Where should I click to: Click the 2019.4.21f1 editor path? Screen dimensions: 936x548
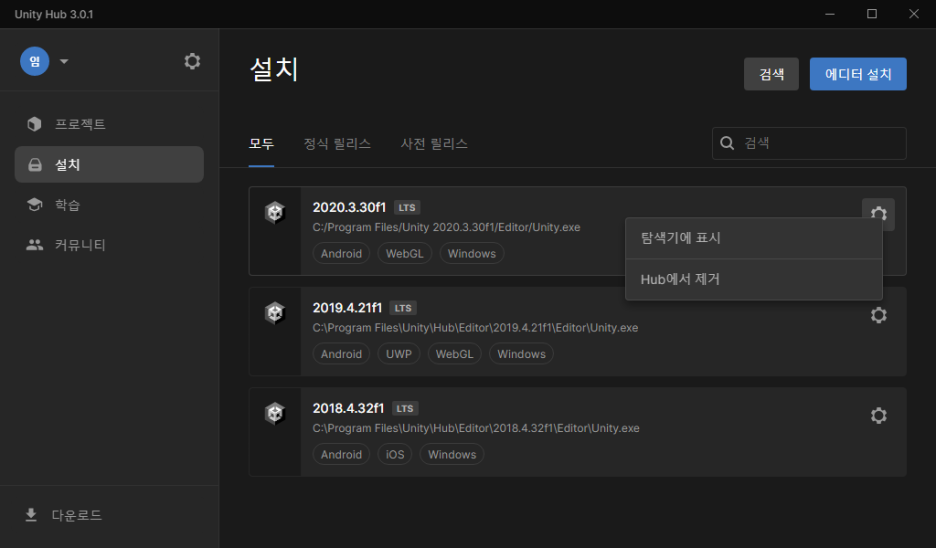coord(475,328)
